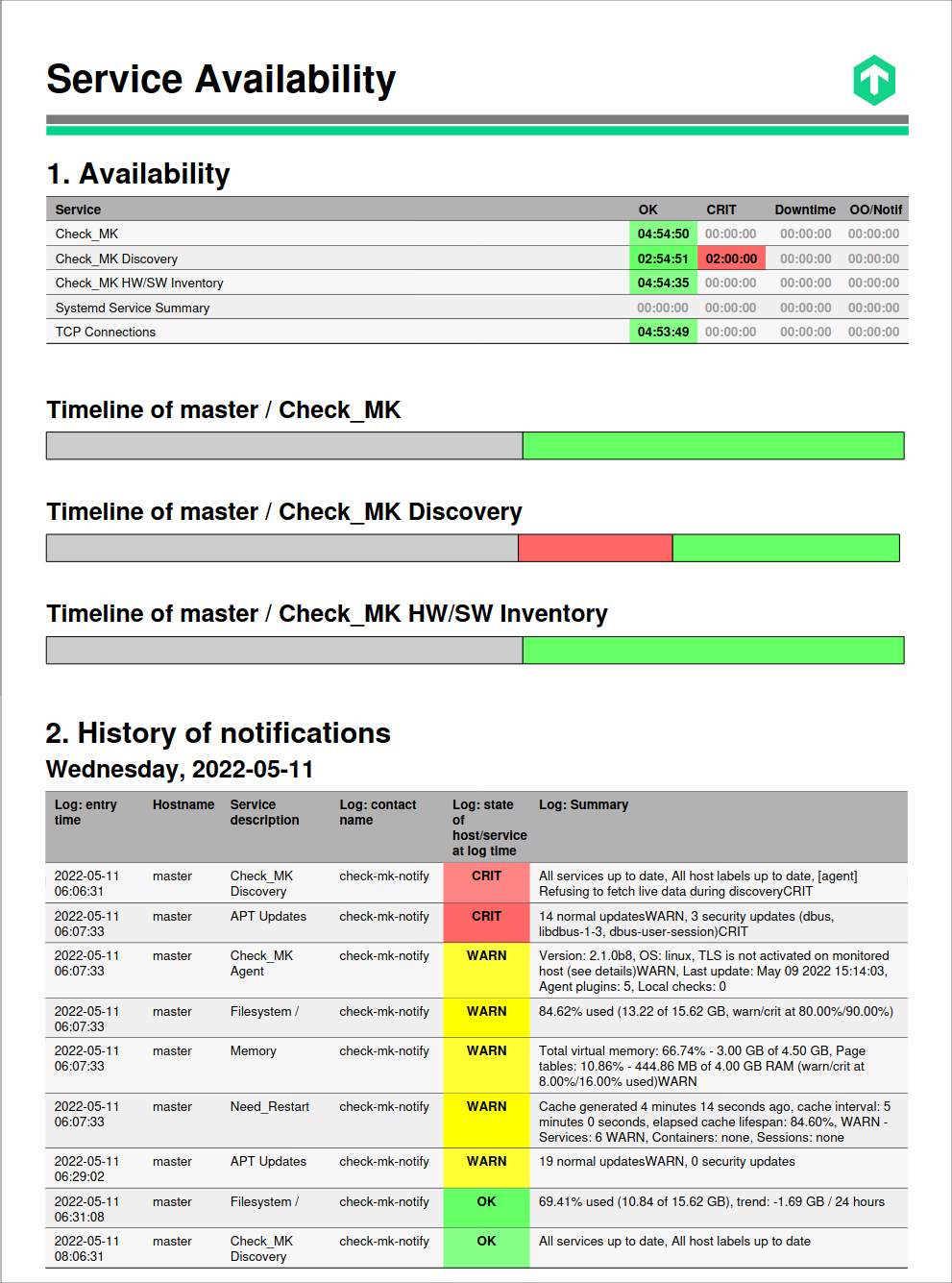Select the TCP Connections service row

point(288,332)
